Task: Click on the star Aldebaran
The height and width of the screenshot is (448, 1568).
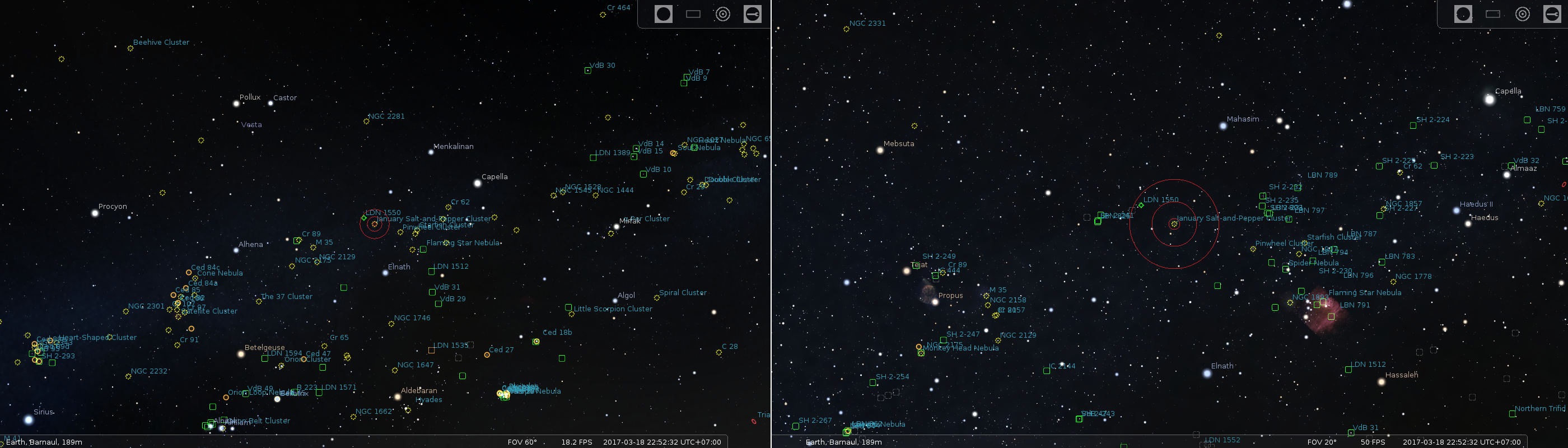Action: click(x=398, y=397)
